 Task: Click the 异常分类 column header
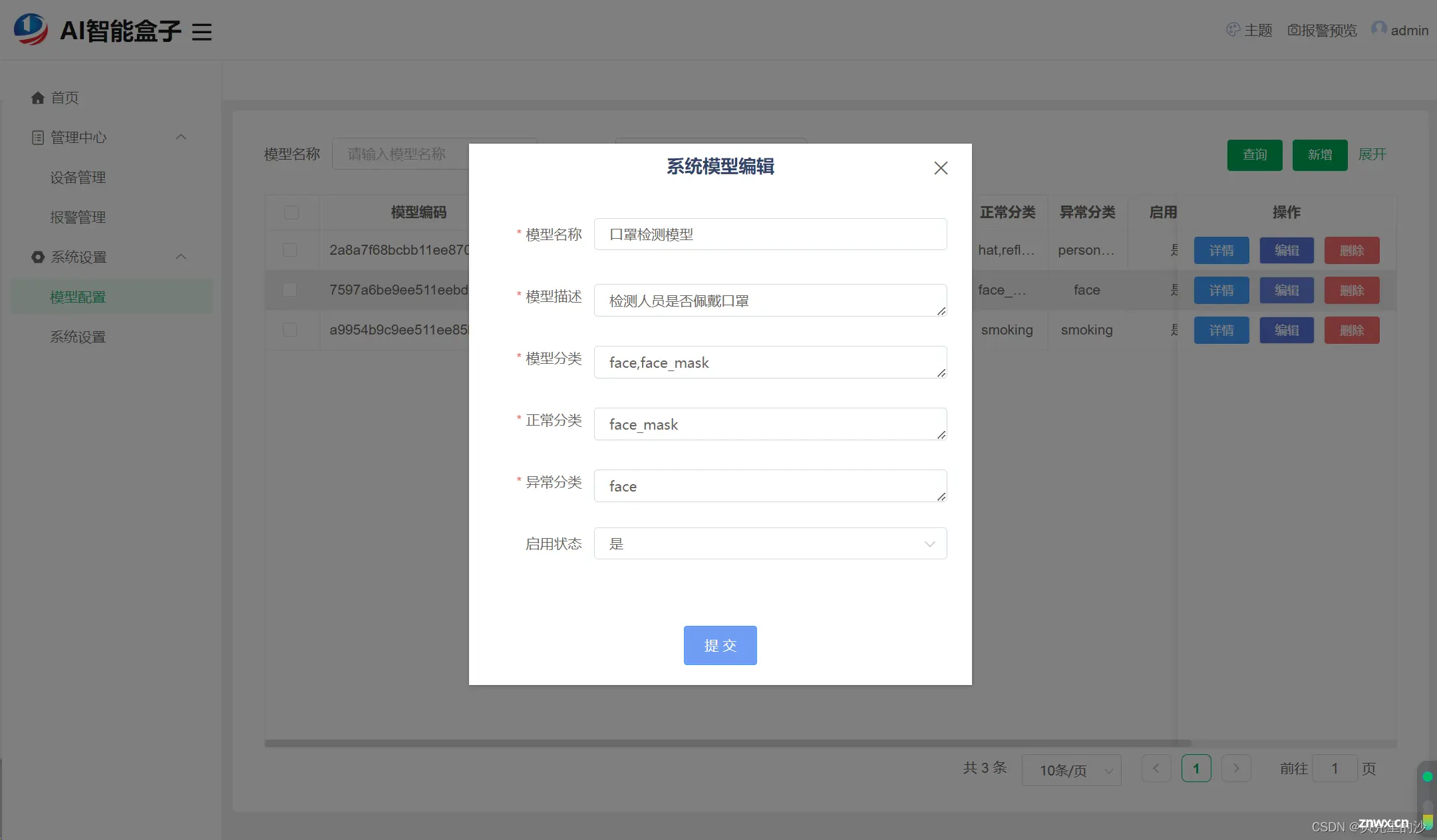[x=1087, y=212]
